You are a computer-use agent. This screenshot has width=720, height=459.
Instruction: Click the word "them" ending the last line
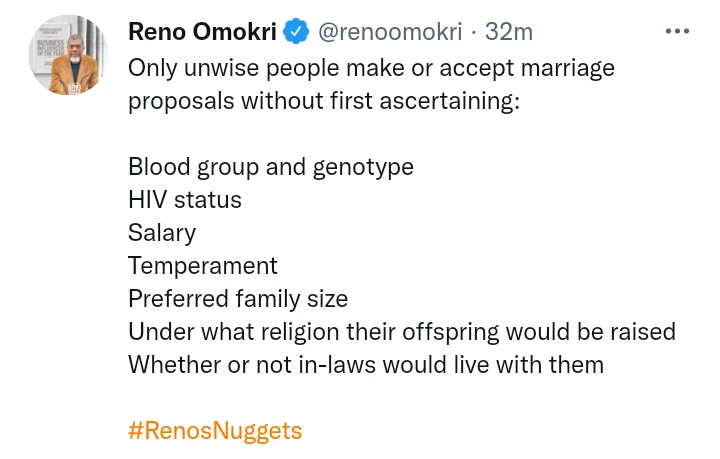(575, 364)
